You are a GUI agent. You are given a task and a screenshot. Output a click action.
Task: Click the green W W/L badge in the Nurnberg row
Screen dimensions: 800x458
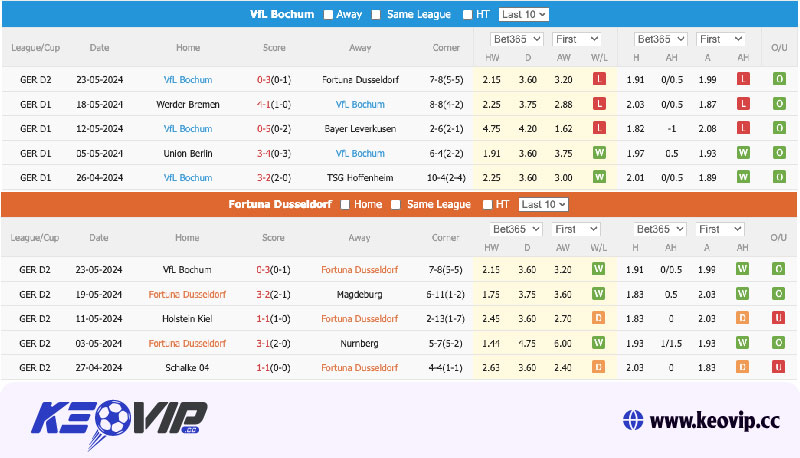tap(598, 343)
